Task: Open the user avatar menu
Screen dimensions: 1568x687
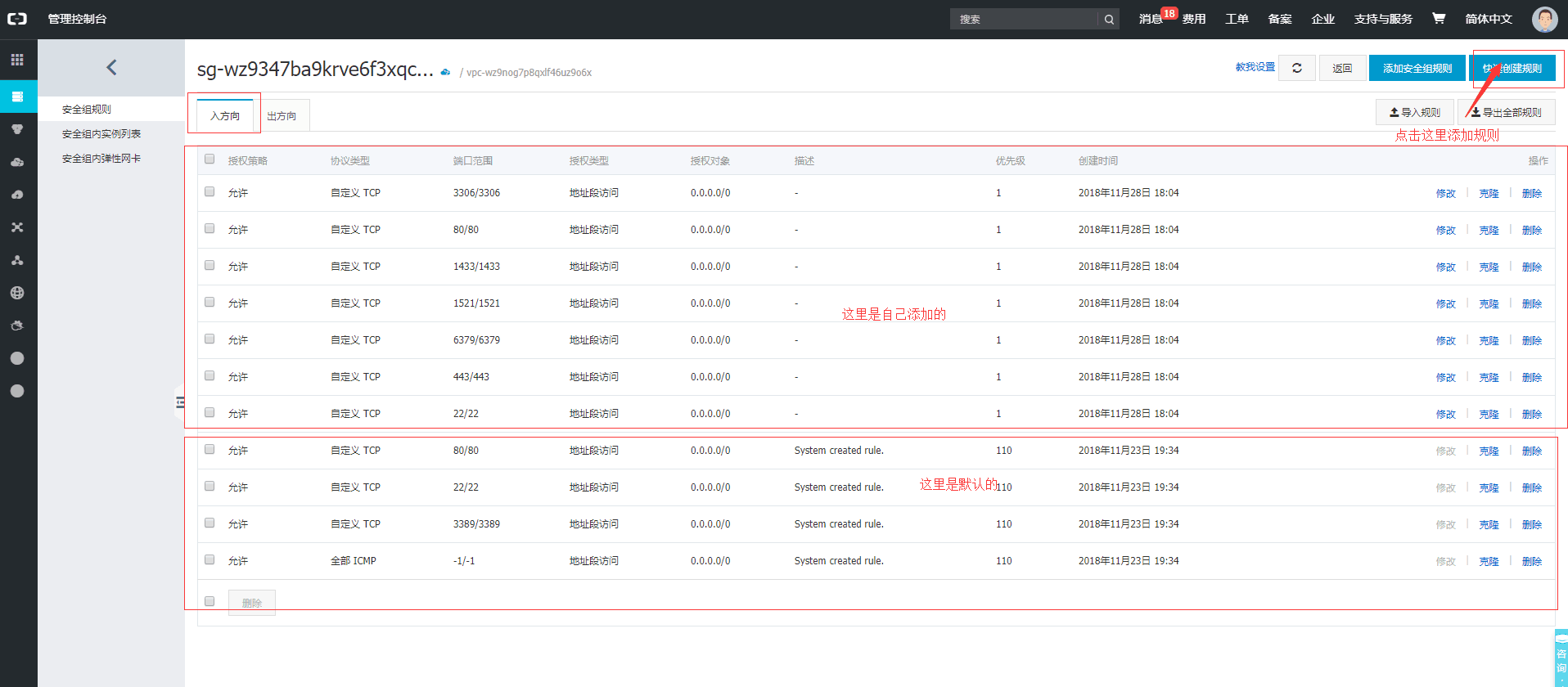Action: pos(1544,19)
